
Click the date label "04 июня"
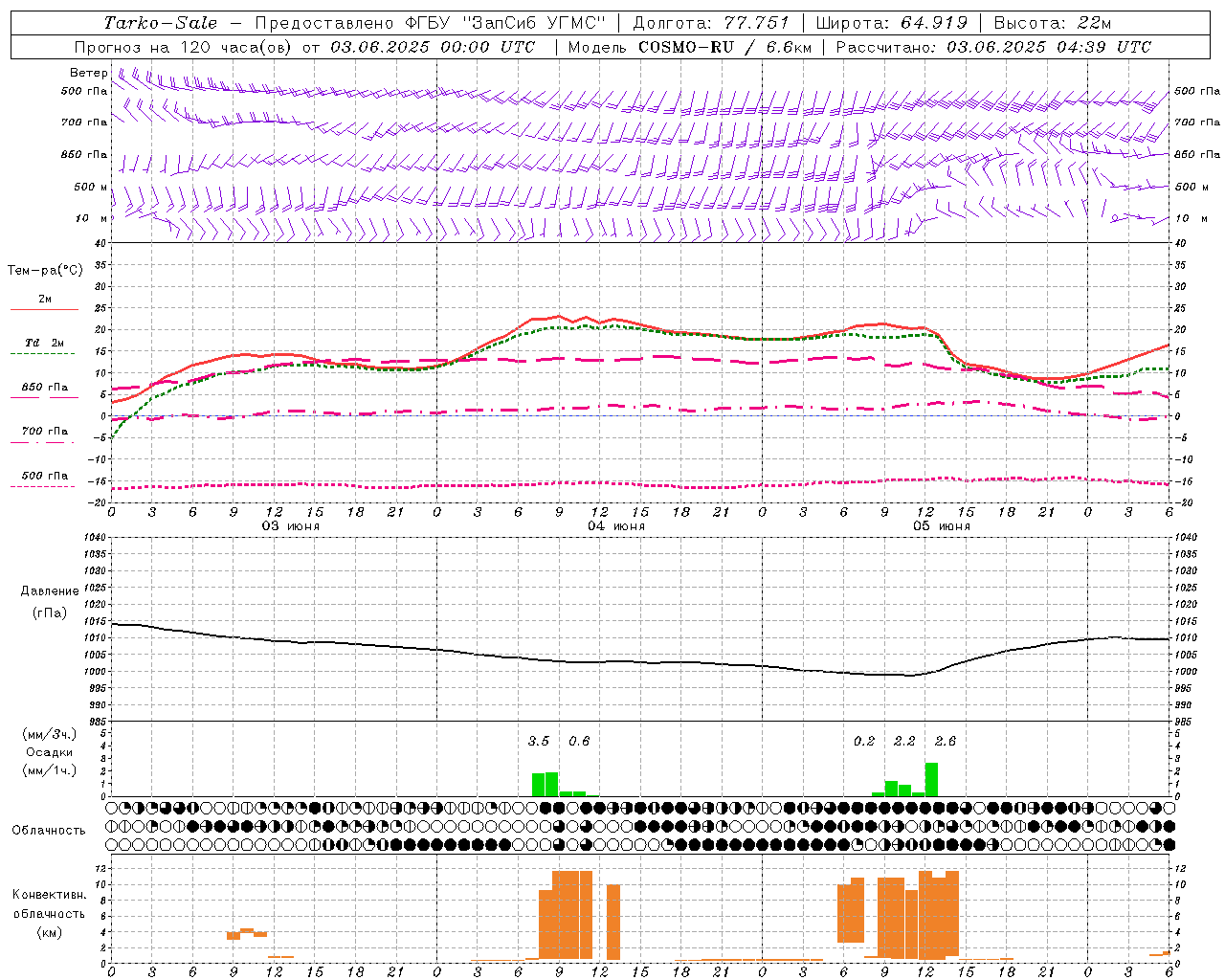tap(616, 526)
